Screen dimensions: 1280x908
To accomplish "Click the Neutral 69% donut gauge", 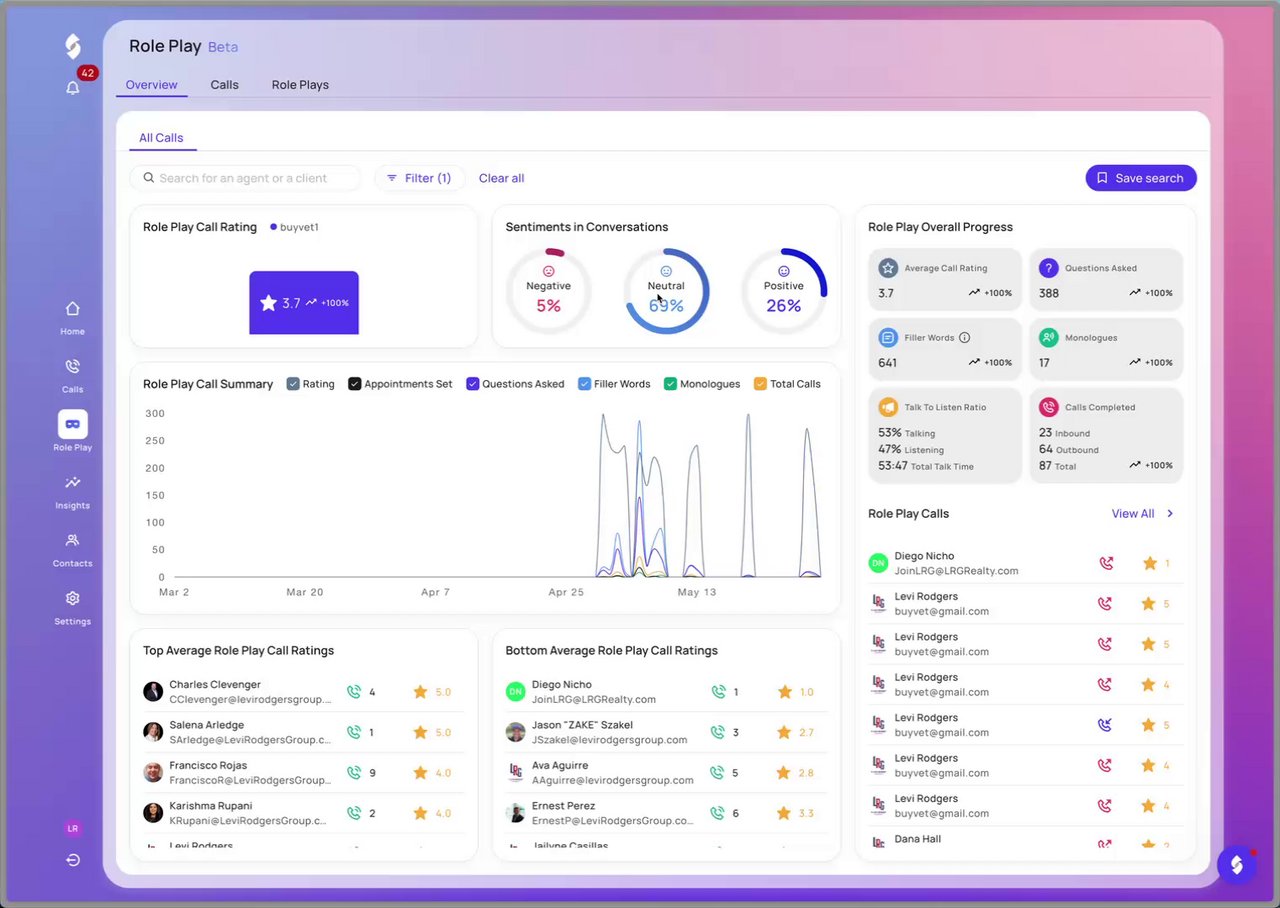I will [x=666, y=291].
